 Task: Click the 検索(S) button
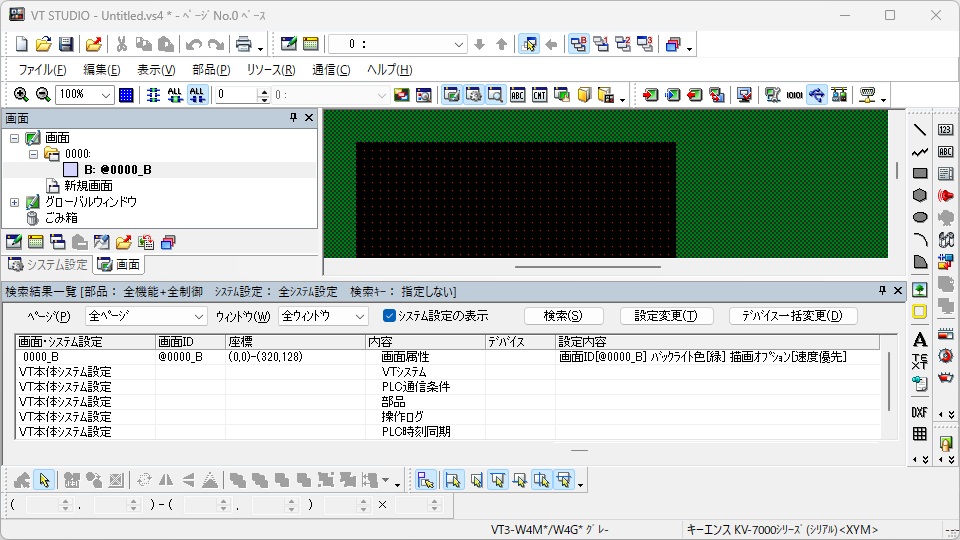(x=563, y=316)
